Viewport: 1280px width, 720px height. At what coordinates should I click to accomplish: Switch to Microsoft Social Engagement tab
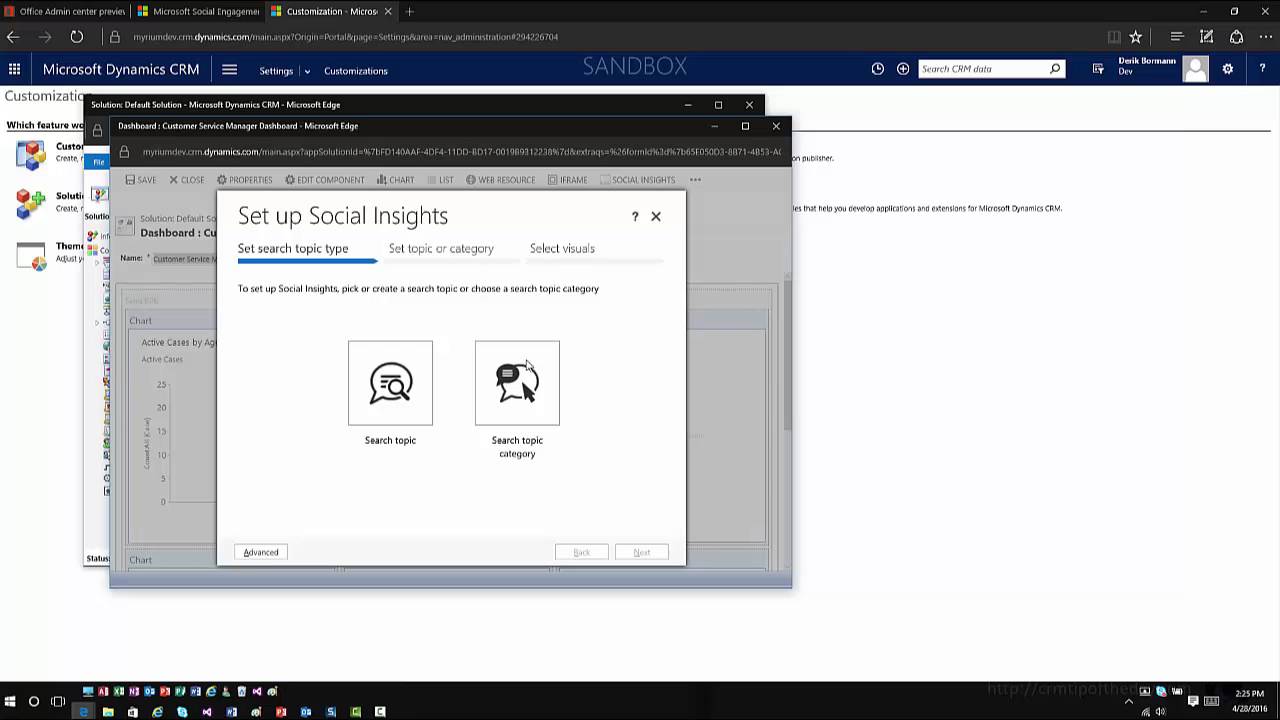coord(198,11)
